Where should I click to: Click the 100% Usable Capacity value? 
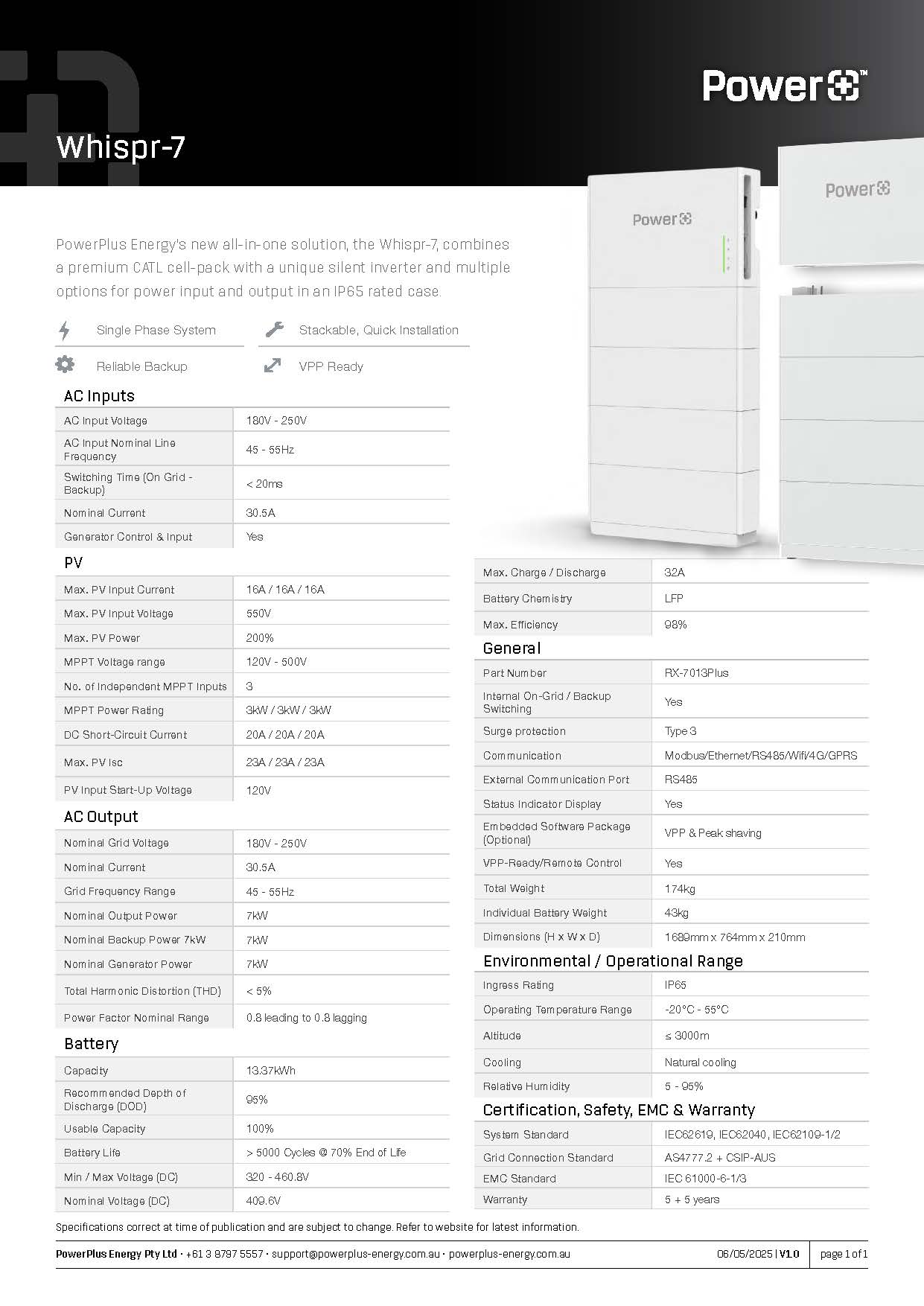tap(260, 1129)
